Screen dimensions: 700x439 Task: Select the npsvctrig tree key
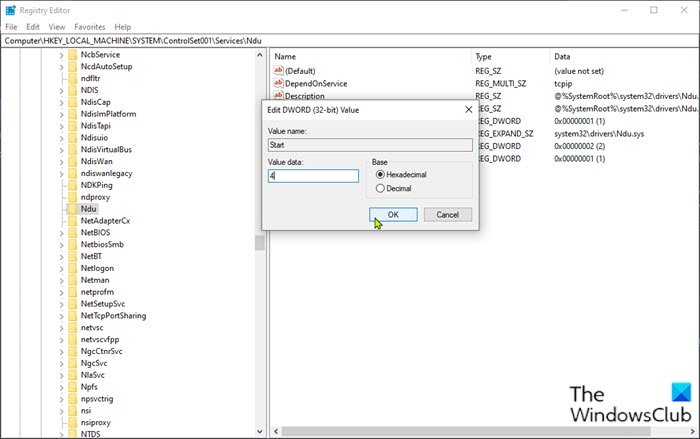97,399
